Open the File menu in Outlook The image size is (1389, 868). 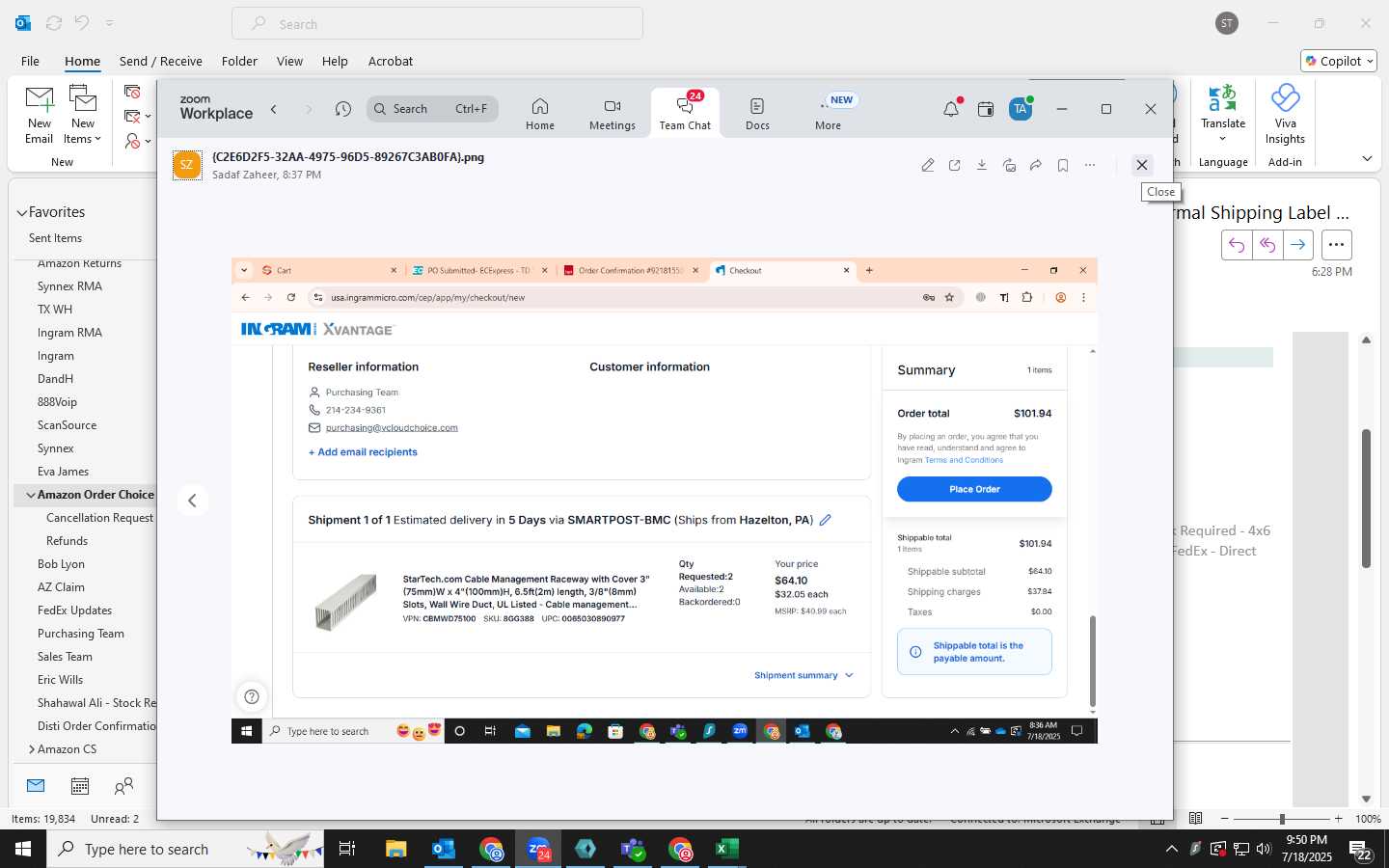coord(31,61)
